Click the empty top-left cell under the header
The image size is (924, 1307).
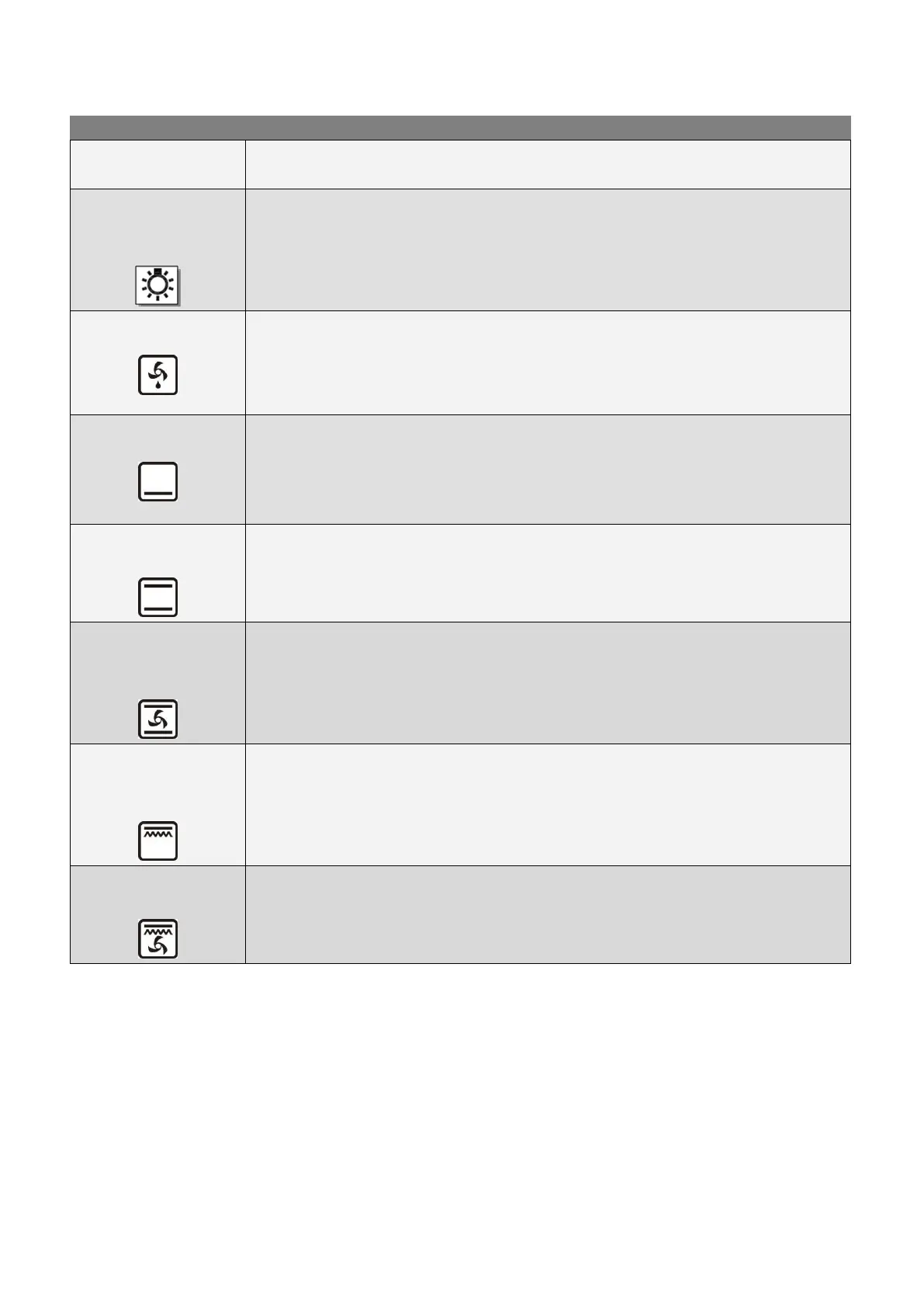[157, 165]
